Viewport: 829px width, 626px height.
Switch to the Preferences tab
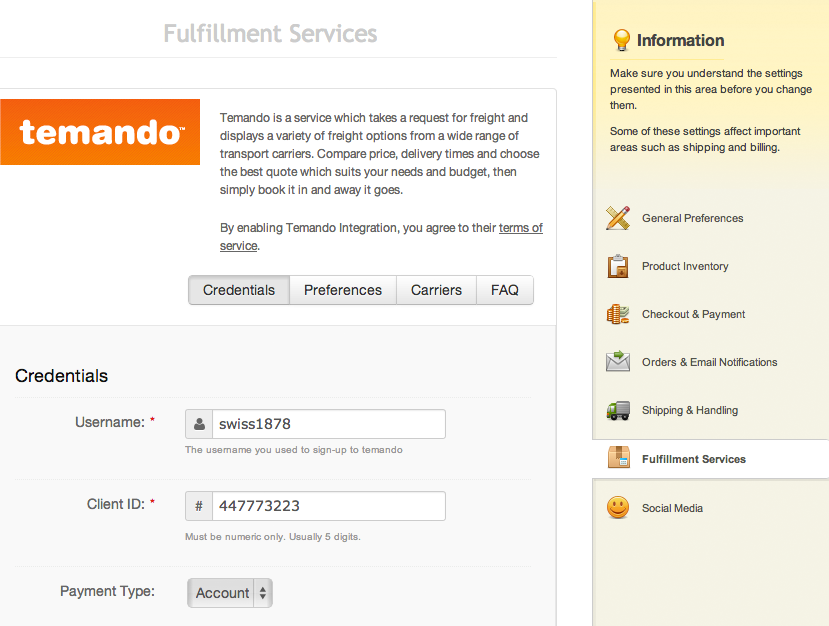[343, 290]
